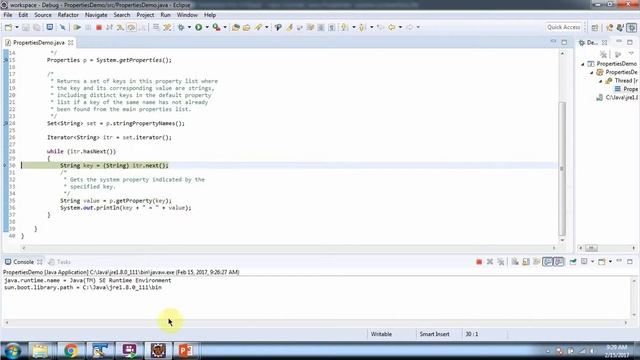Collapse the Thread node in Debug view
This screenshot has height=360, width=640.
click(601, 81)
